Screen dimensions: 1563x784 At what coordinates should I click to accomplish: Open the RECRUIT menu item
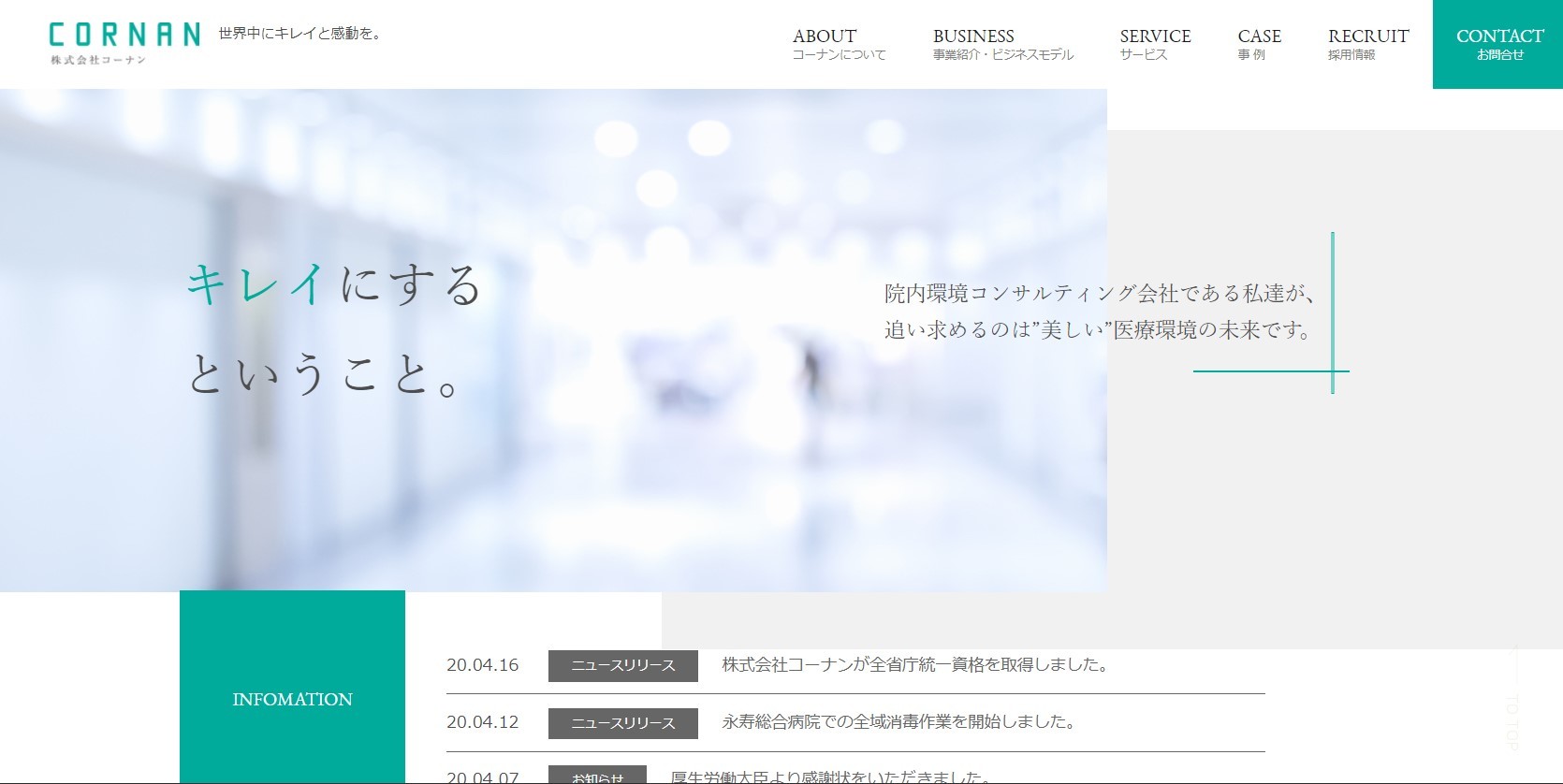click(x=1367, y=44)
